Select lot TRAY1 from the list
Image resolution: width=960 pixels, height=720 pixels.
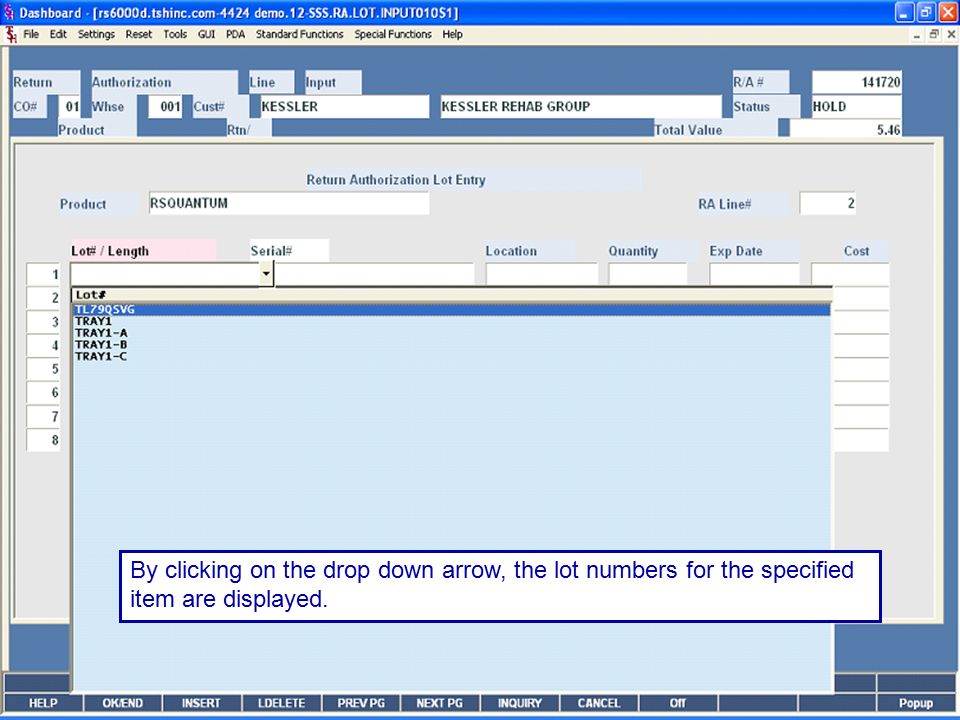pyautogui.click(x=451, y=321)
